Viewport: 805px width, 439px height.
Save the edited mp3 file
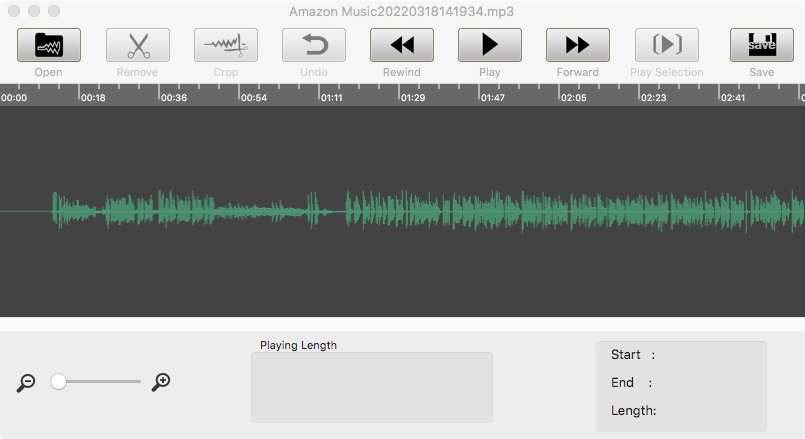point(762,45)
